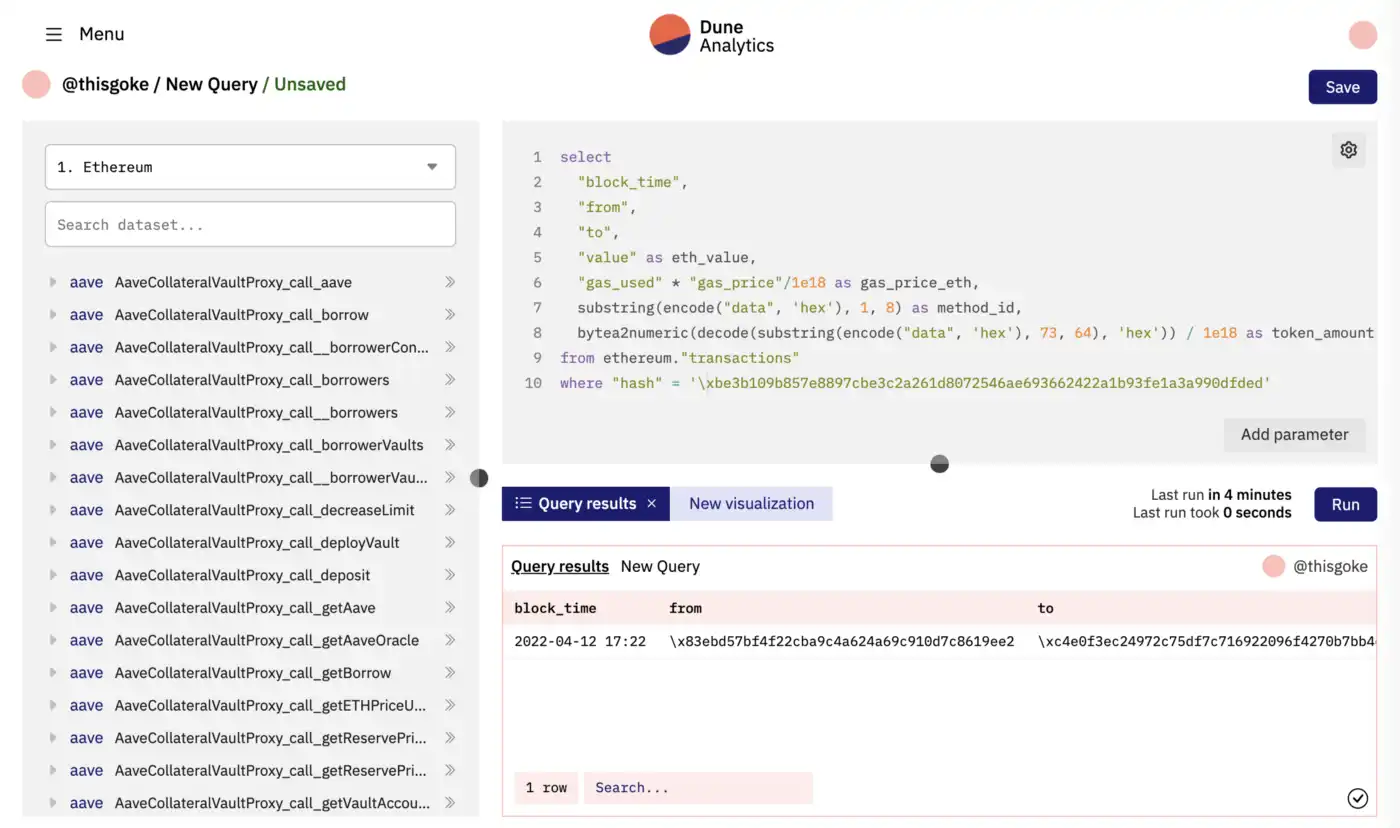Expand call_borrowerVaults table triangle
This screenshot has height=828, width=1400.
[53, 445]
